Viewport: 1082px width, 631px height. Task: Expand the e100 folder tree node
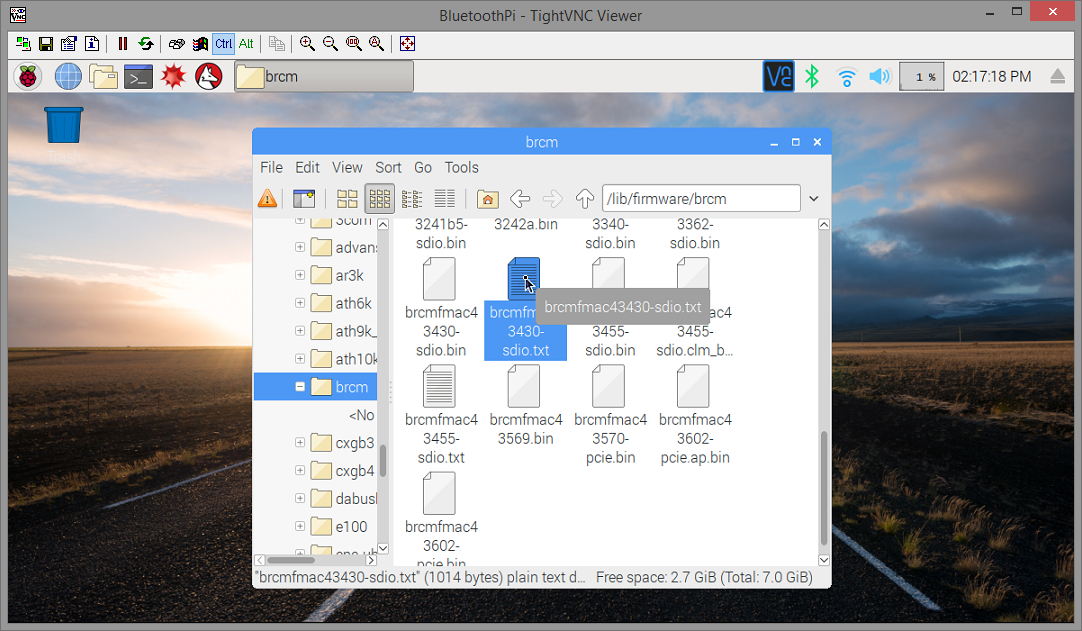[x=300, y=526]
